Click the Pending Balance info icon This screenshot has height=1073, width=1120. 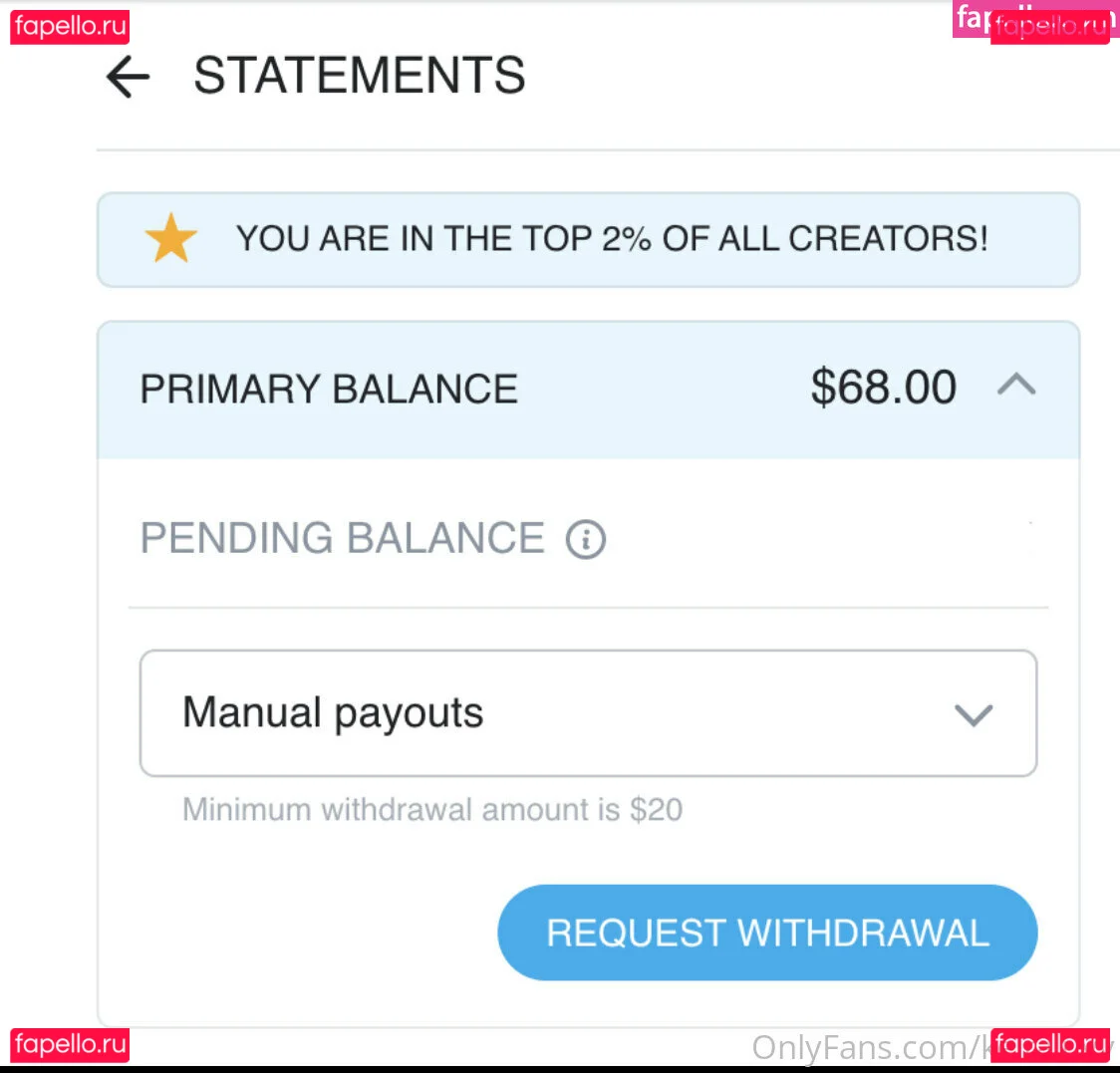[586, 539]
